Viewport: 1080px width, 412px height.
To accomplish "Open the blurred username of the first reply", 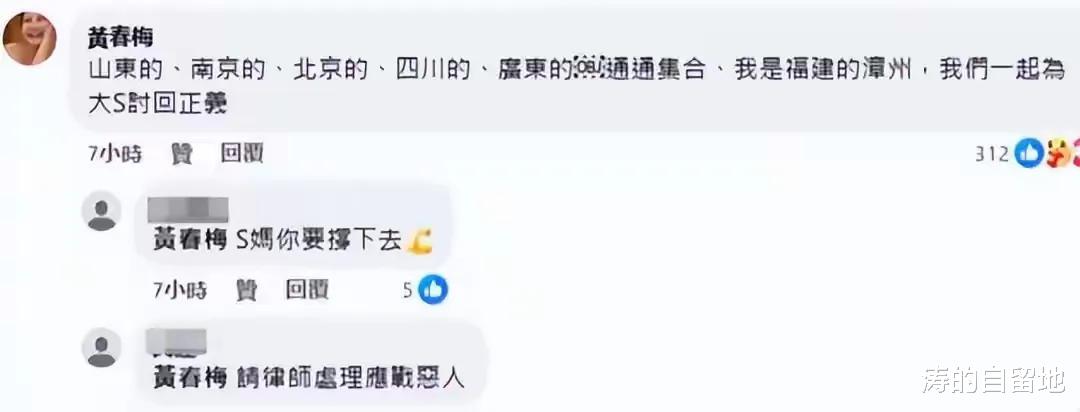I will 188,209.
